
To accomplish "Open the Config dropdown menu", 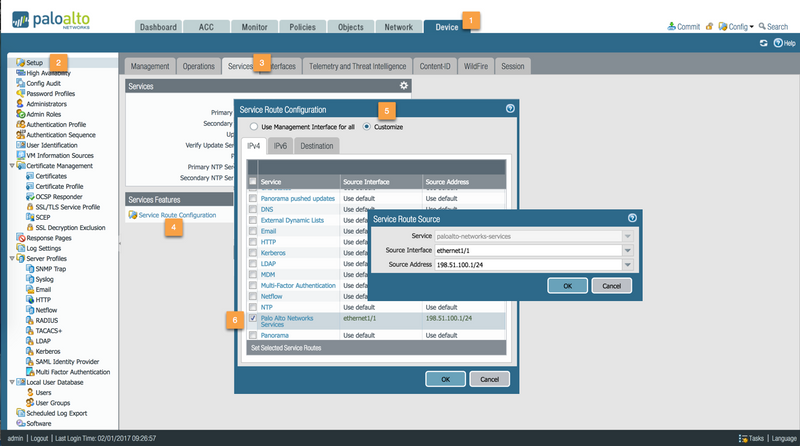I will point(736,27).
